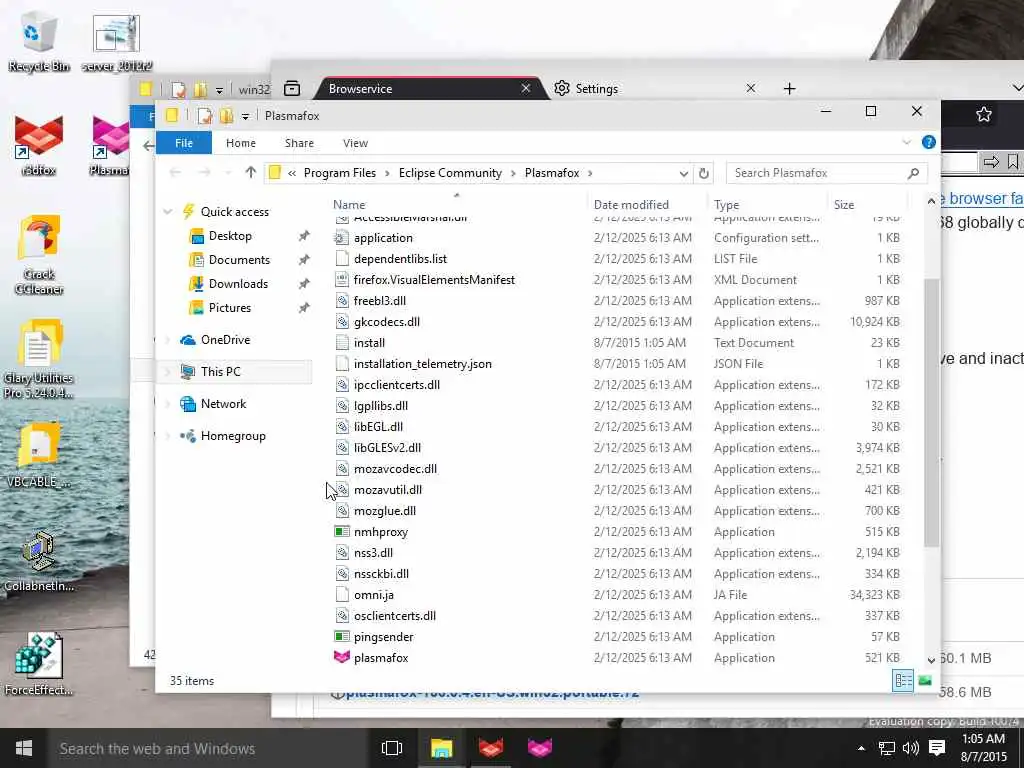Click the bookmark star icon in browser

click(984, 115)
